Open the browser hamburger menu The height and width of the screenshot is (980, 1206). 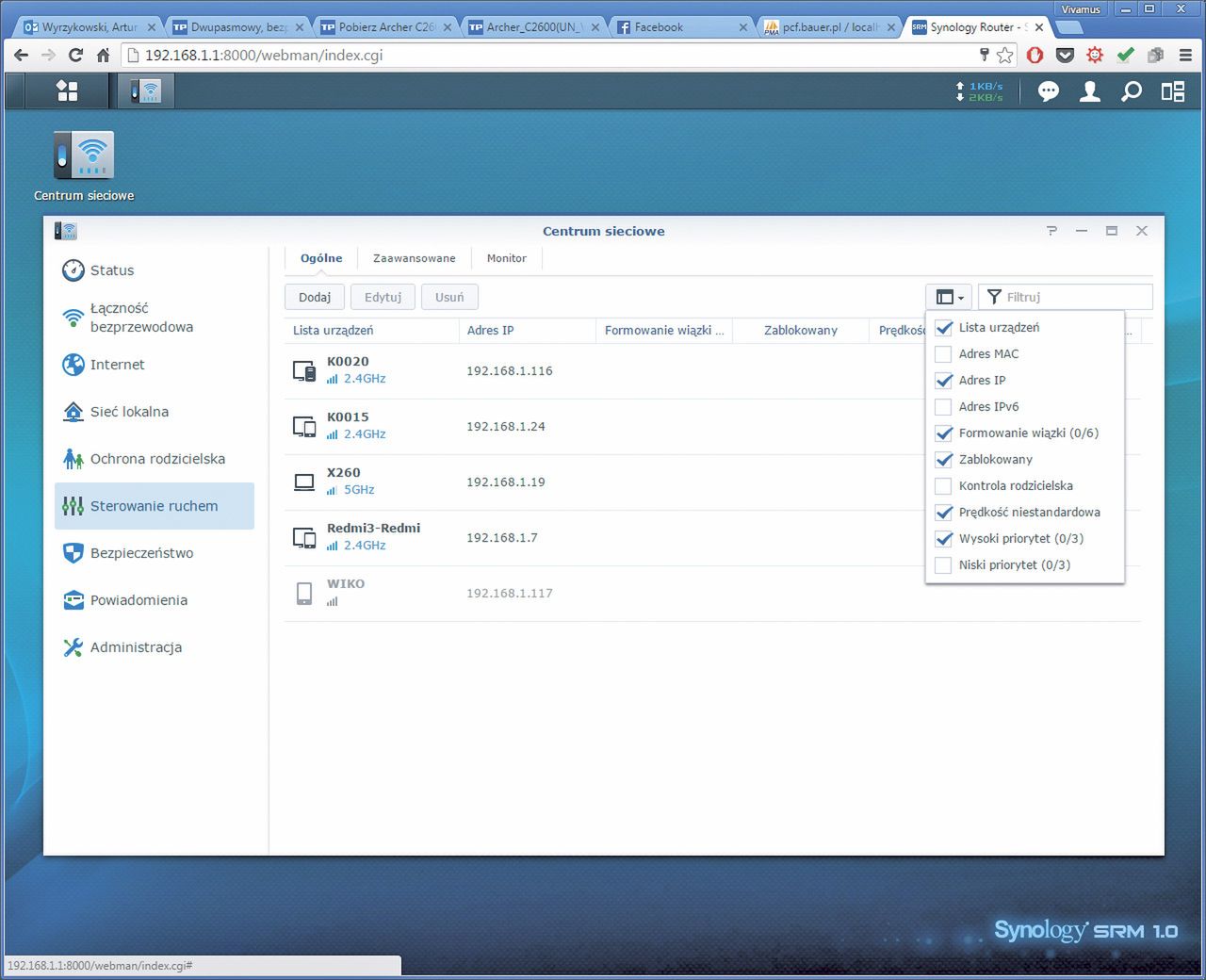pyautogui.click(x=1185, y=56)
